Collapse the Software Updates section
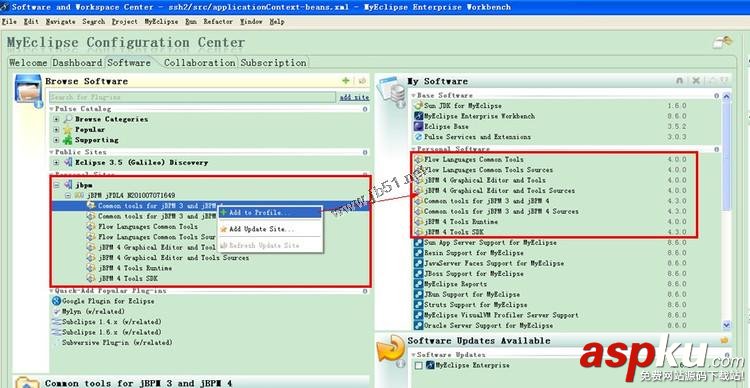Viewport: 750px width, 388px height. (x=414, y=355)
